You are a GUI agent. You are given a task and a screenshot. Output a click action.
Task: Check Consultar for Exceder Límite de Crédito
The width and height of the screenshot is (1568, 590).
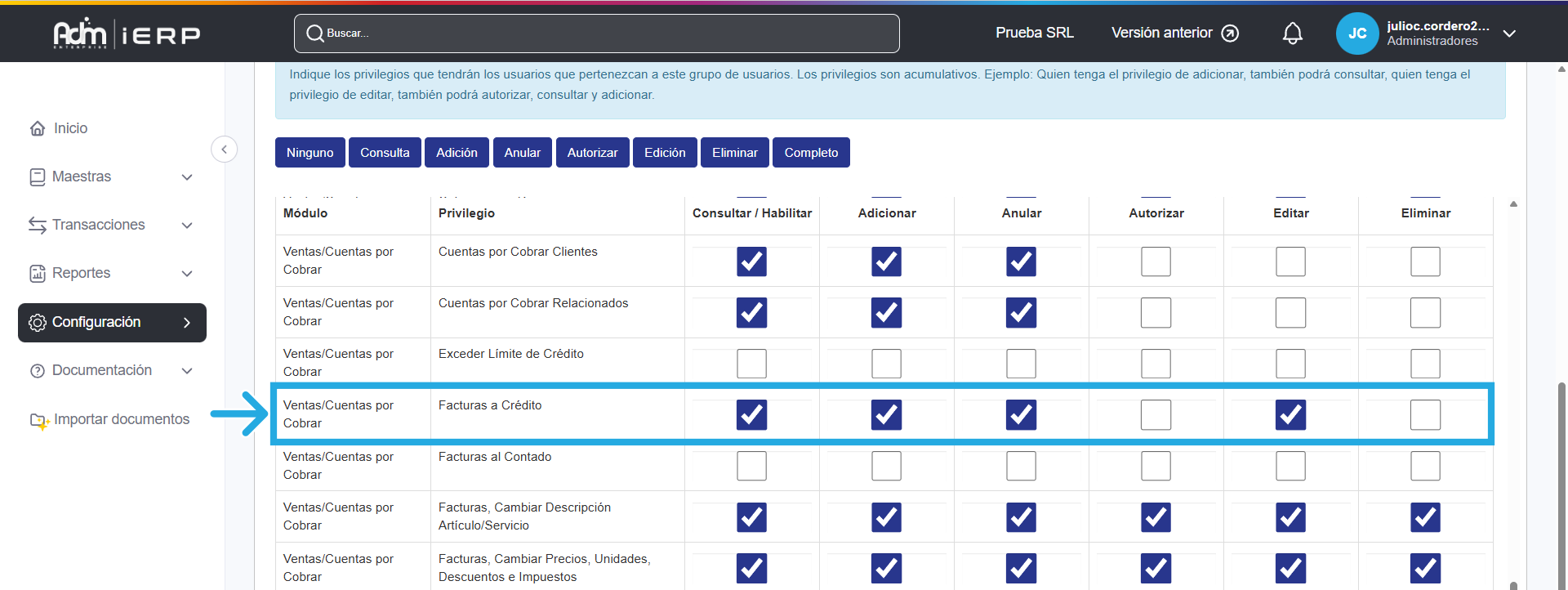751,364
